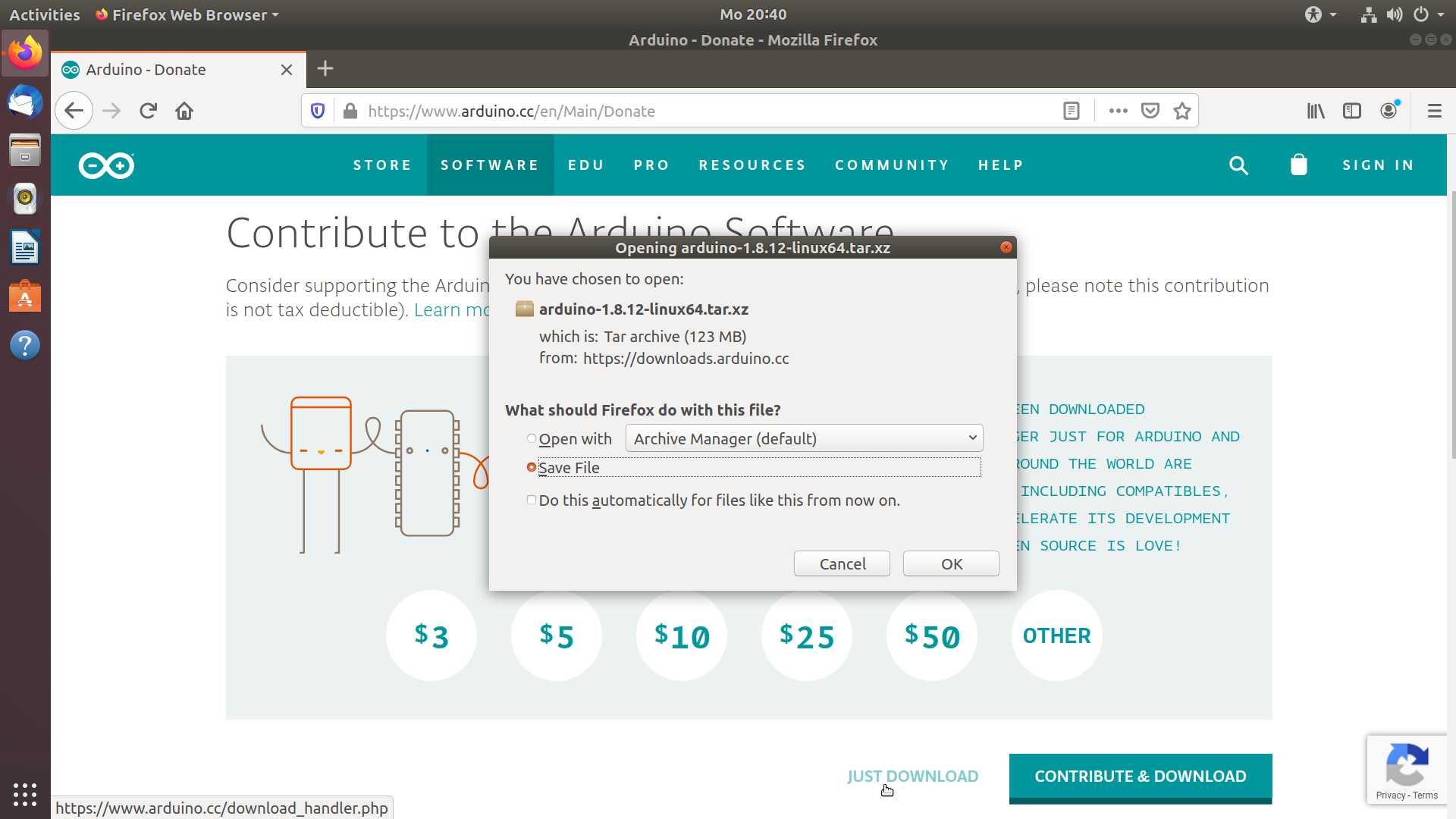Expand the Archive Manager application dropdown
Viewport: 1456px width, 819px height.
[804, 438]
